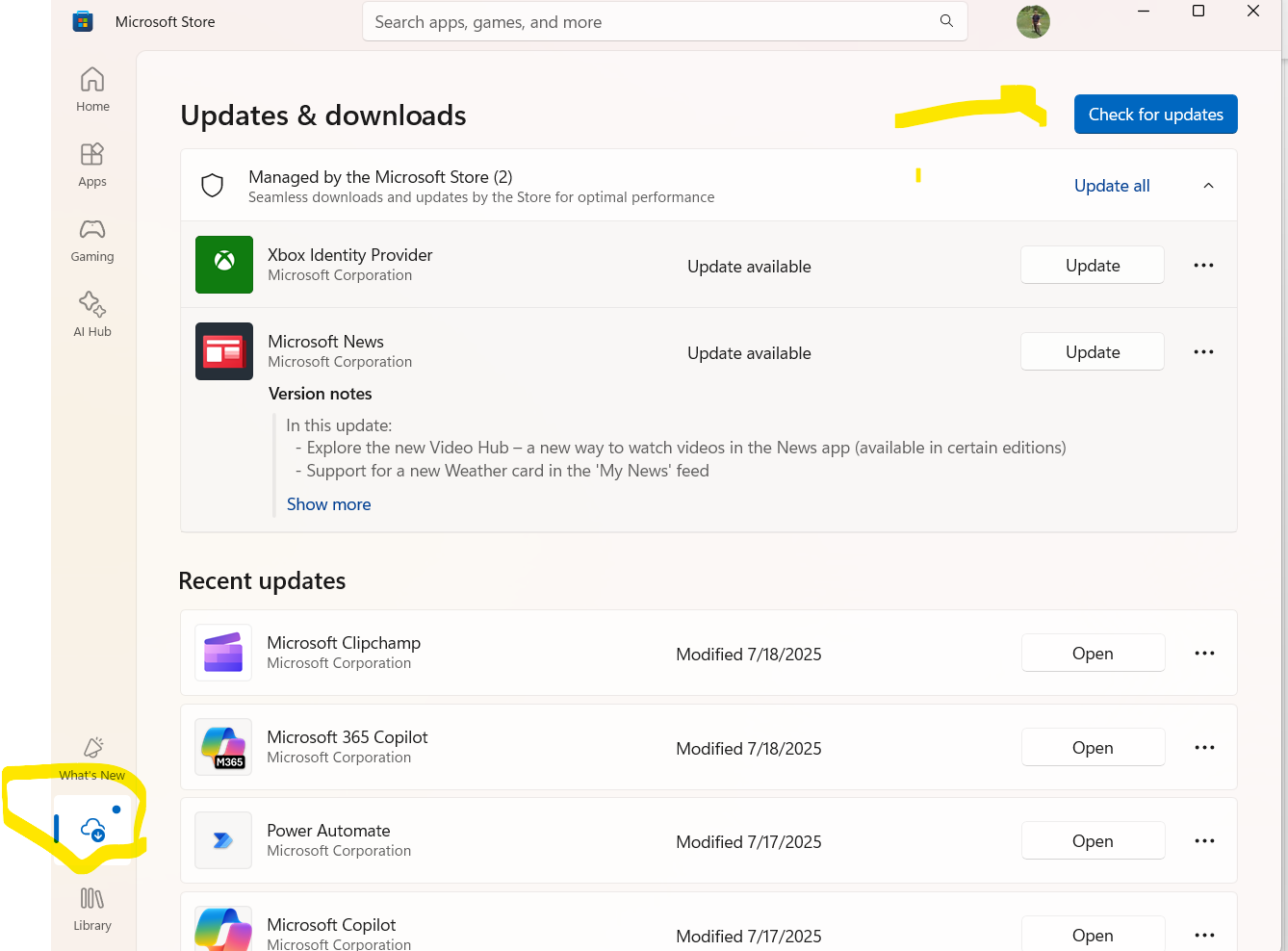Click the Microsoft Store logo icon
Image resolution: width=1288 pixels, height=951 pixels.
tap(83, 21)
